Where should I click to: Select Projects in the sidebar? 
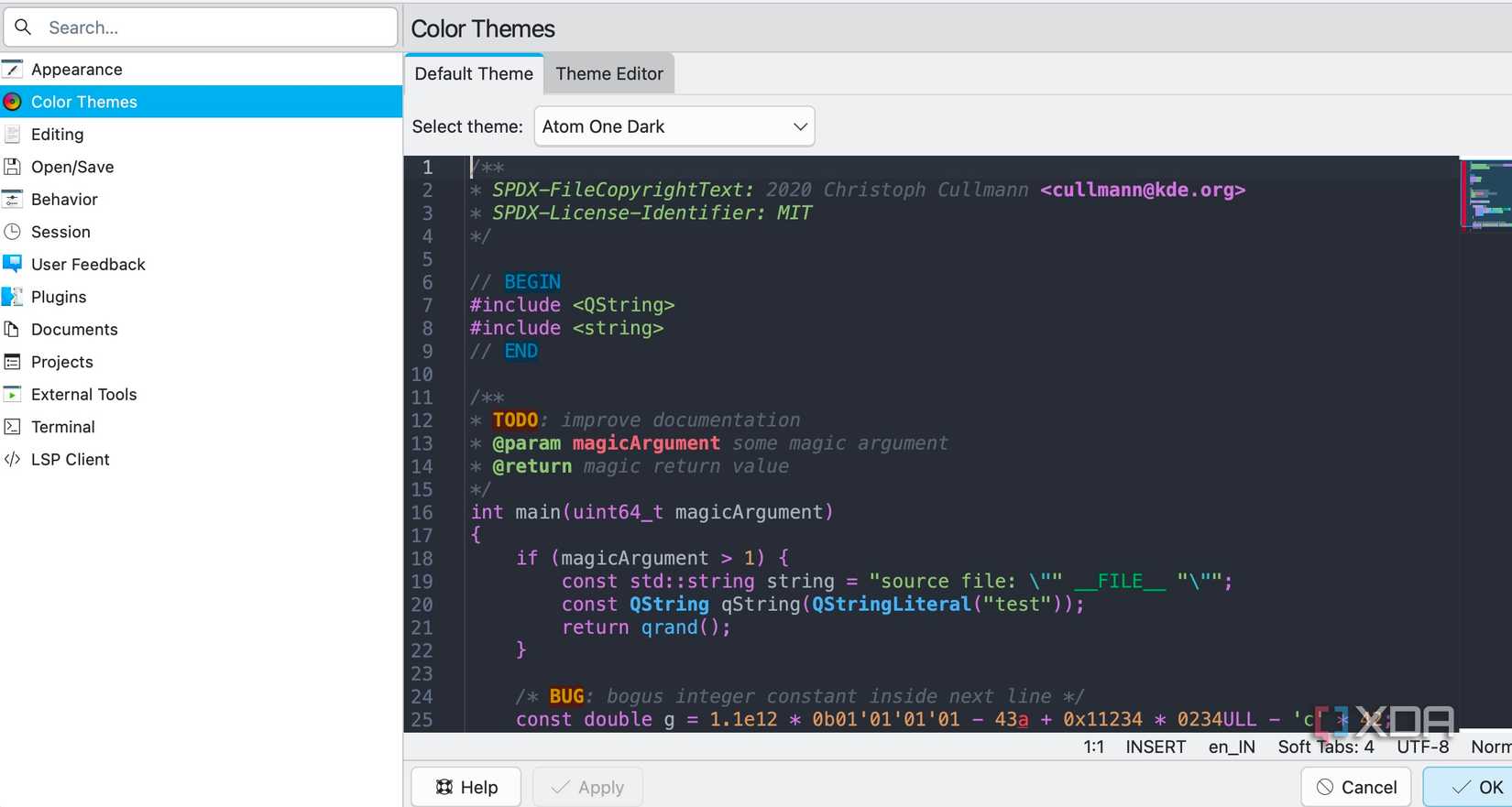tap(202, 362)
